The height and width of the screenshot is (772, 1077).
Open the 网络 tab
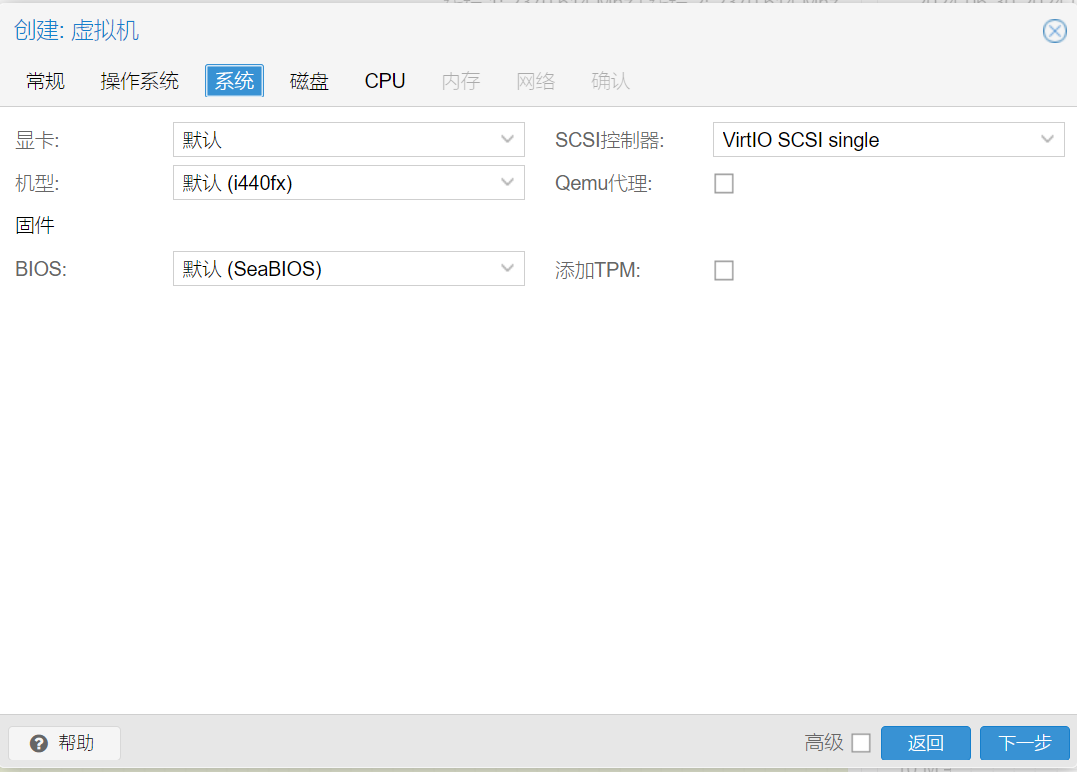[x=536, y=81]
